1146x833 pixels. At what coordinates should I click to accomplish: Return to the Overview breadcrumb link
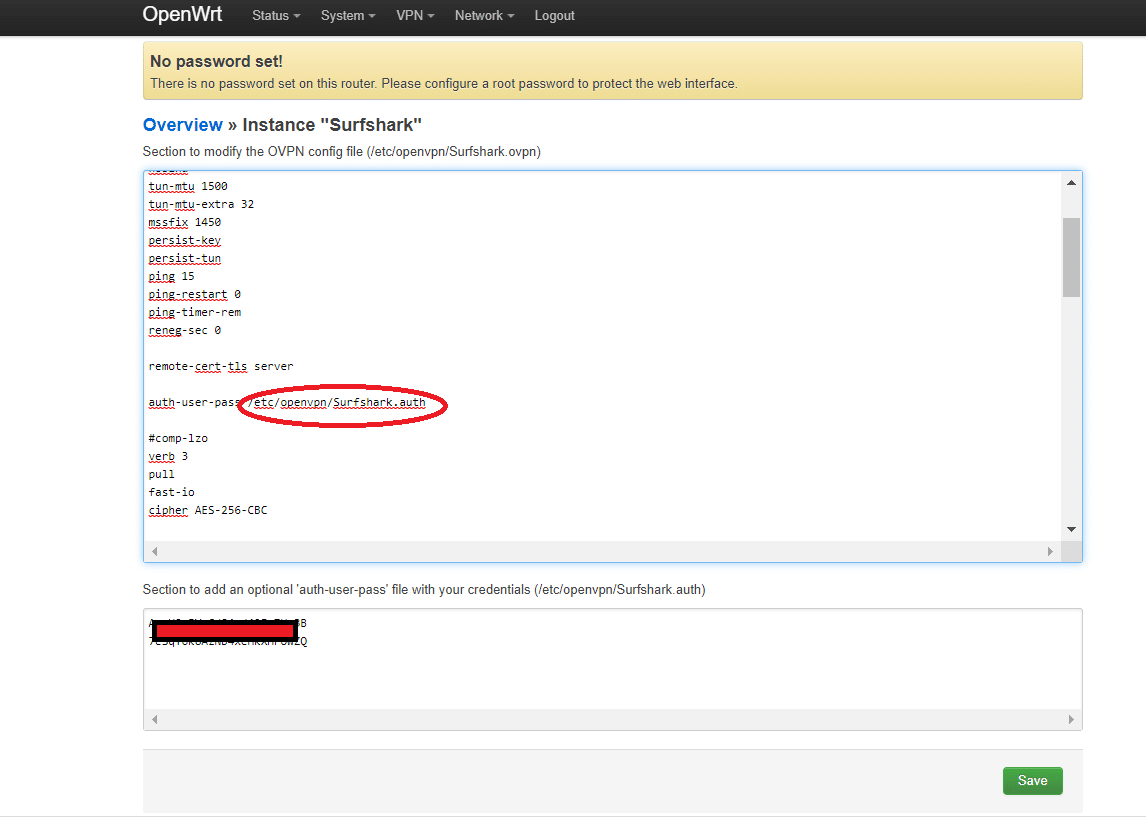click(183, 125)
